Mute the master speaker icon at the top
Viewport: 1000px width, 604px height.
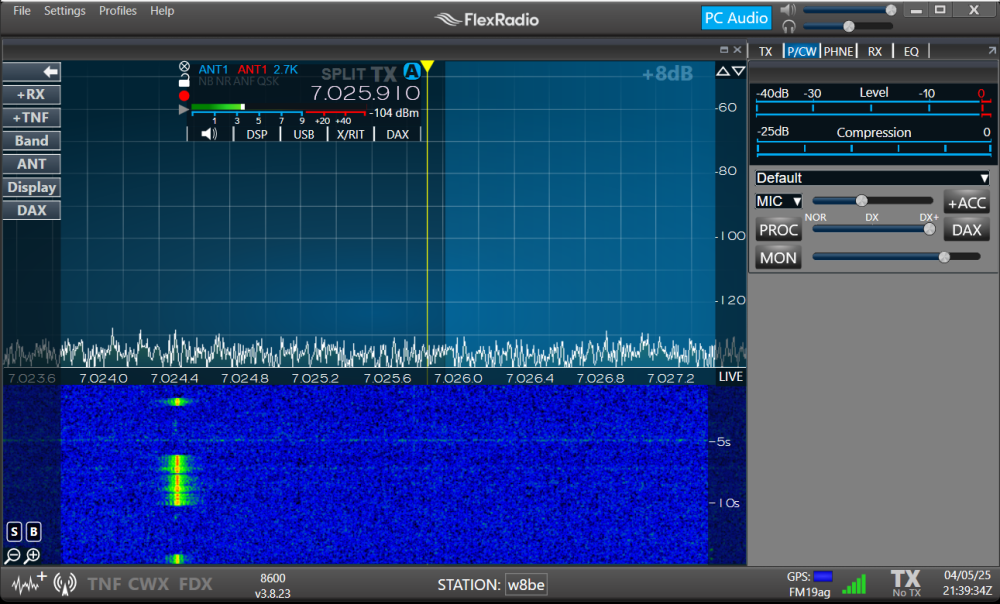pyautogui.click(x=788, y=10)
